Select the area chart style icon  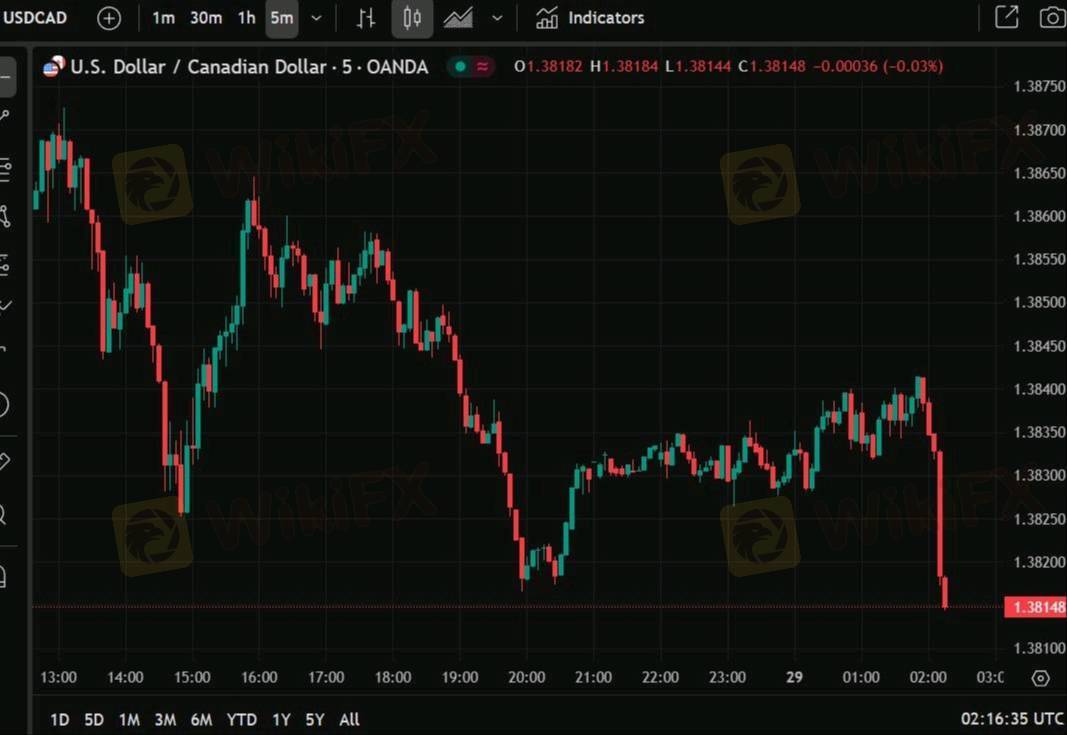pyautogui.click(x=458, y=18)
